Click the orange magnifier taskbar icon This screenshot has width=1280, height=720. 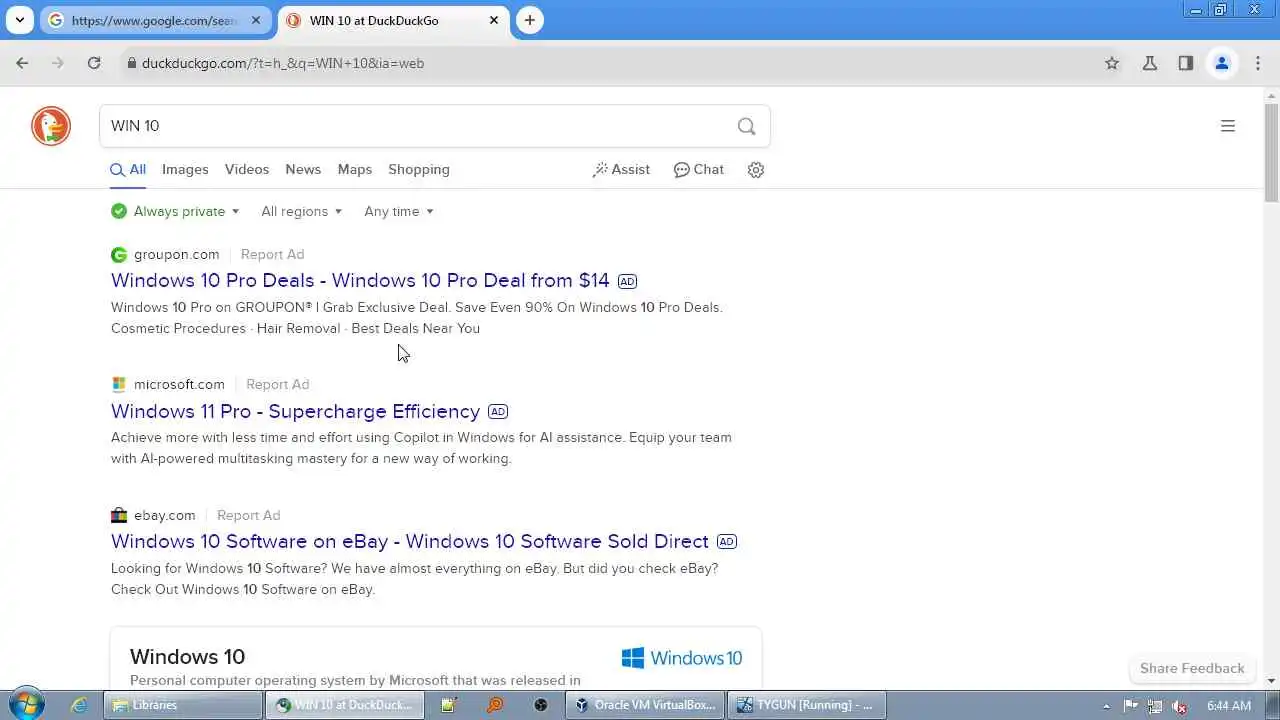click(x=495, y=705)
